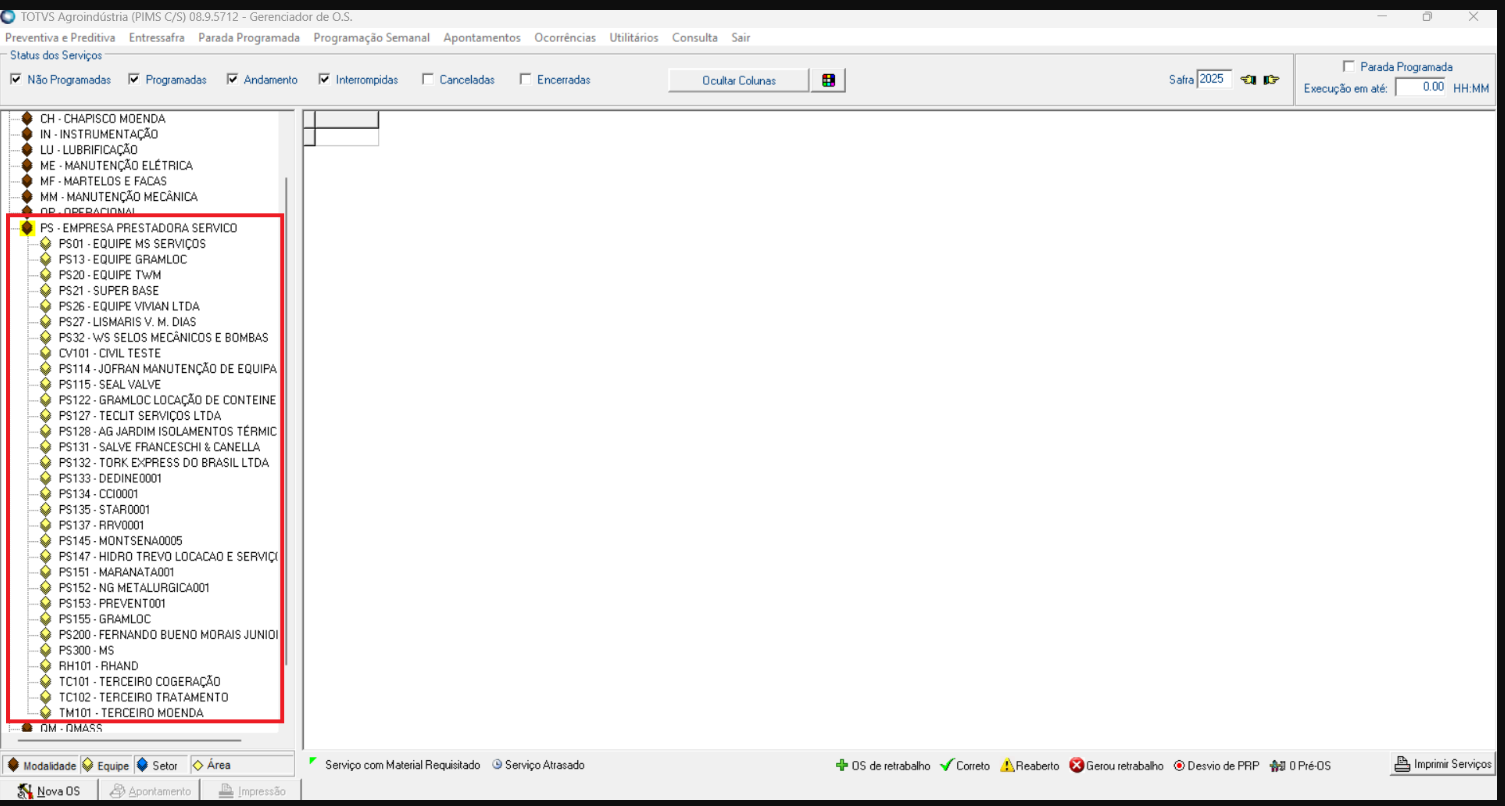Open the Entressafra menu
This screenshot has height=806, width=1505.
pos(157,38)
